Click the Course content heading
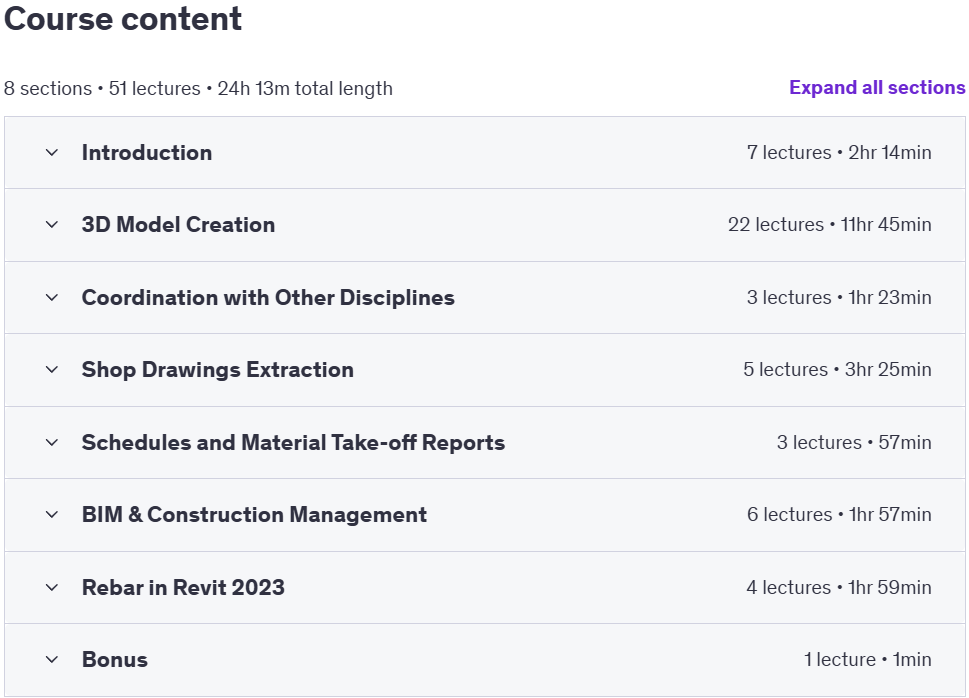 [123, 19]
